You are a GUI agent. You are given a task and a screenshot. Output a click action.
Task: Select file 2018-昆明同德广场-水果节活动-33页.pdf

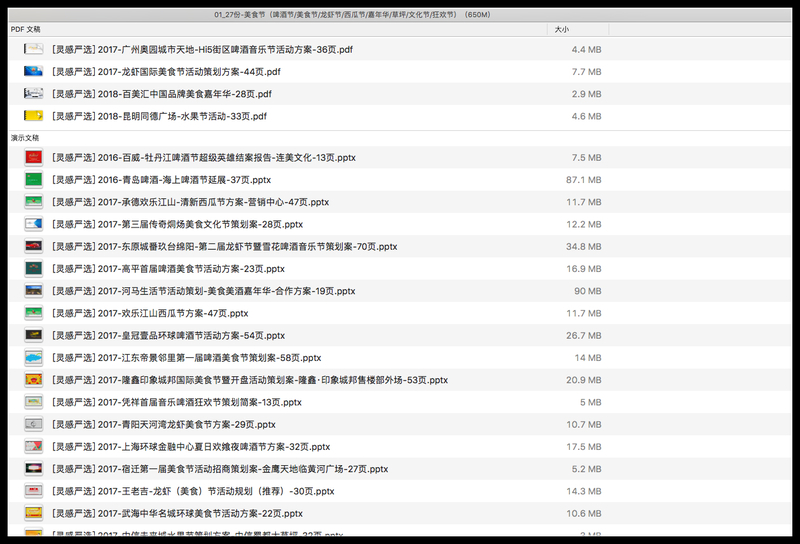point(160,116)
